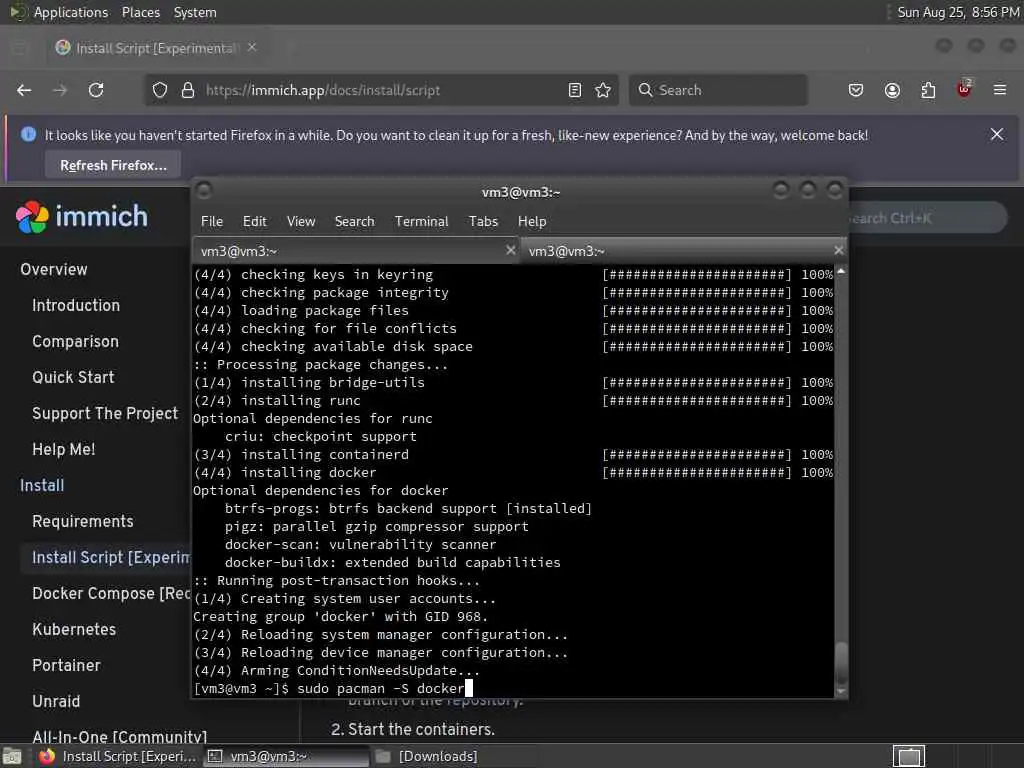Switch to Firefox Install Script taskbar entry
This screenshot has width=1024, height=768.
[x=118, y=756]
